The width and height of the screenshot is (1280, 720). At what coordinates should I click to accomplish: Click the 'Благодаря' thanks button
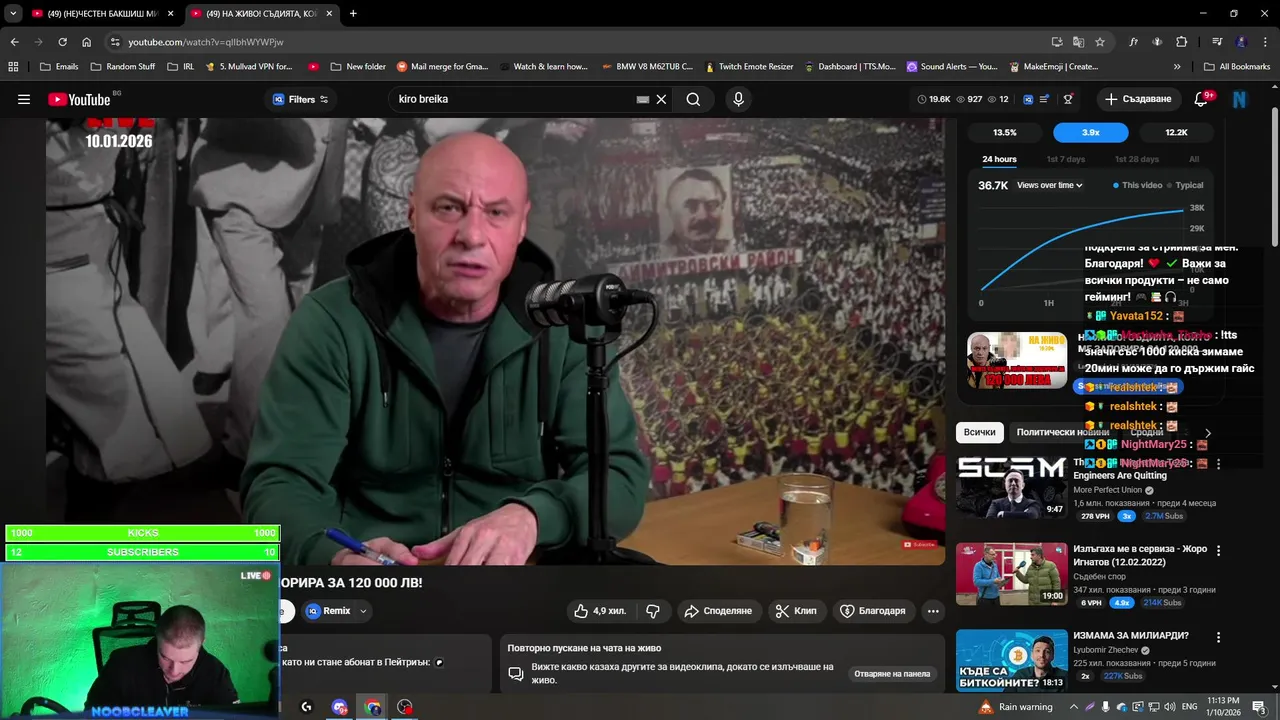(873, 611)
